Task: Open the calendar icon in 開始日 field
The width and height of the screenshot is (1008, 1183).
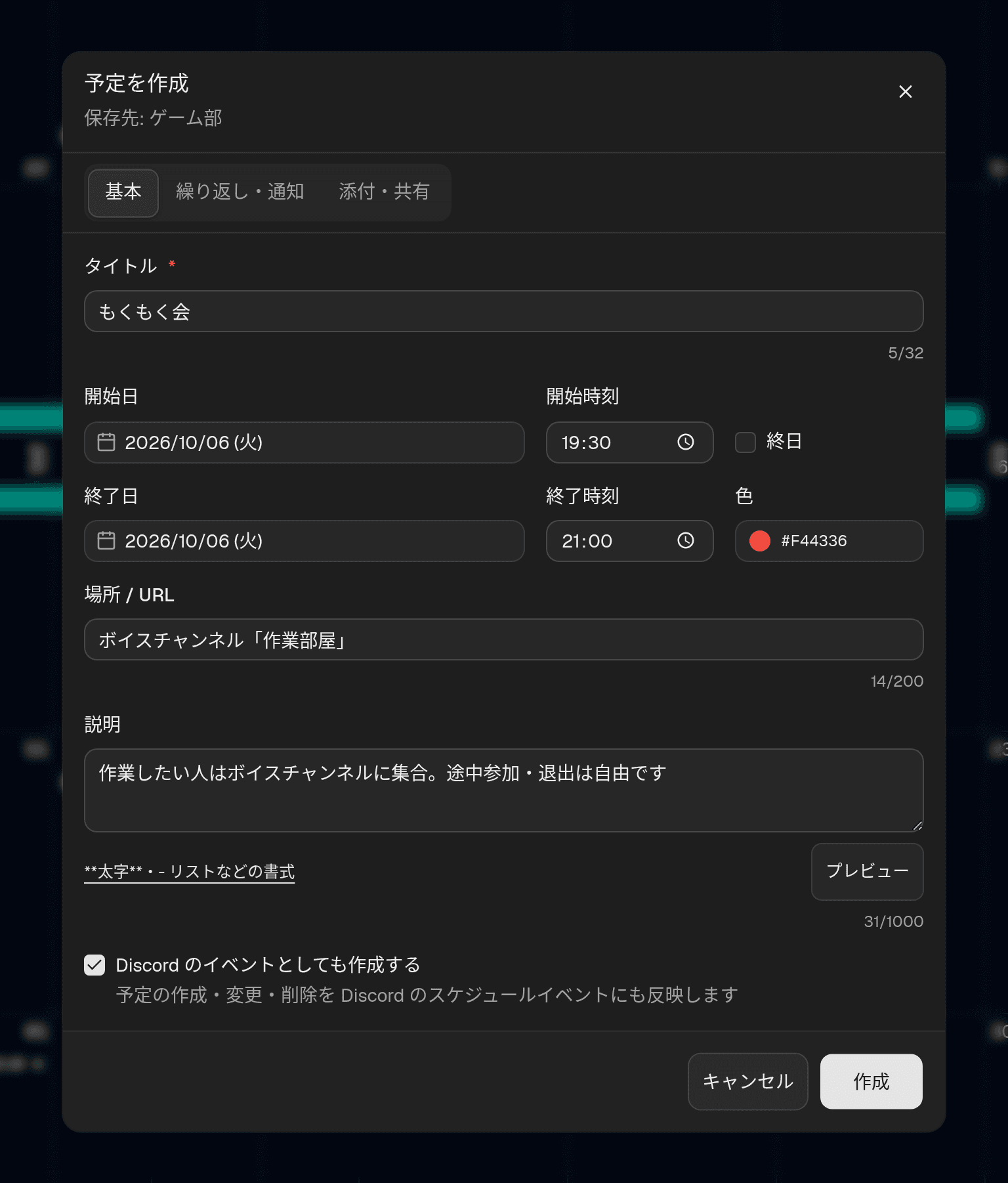Action: 106,442
